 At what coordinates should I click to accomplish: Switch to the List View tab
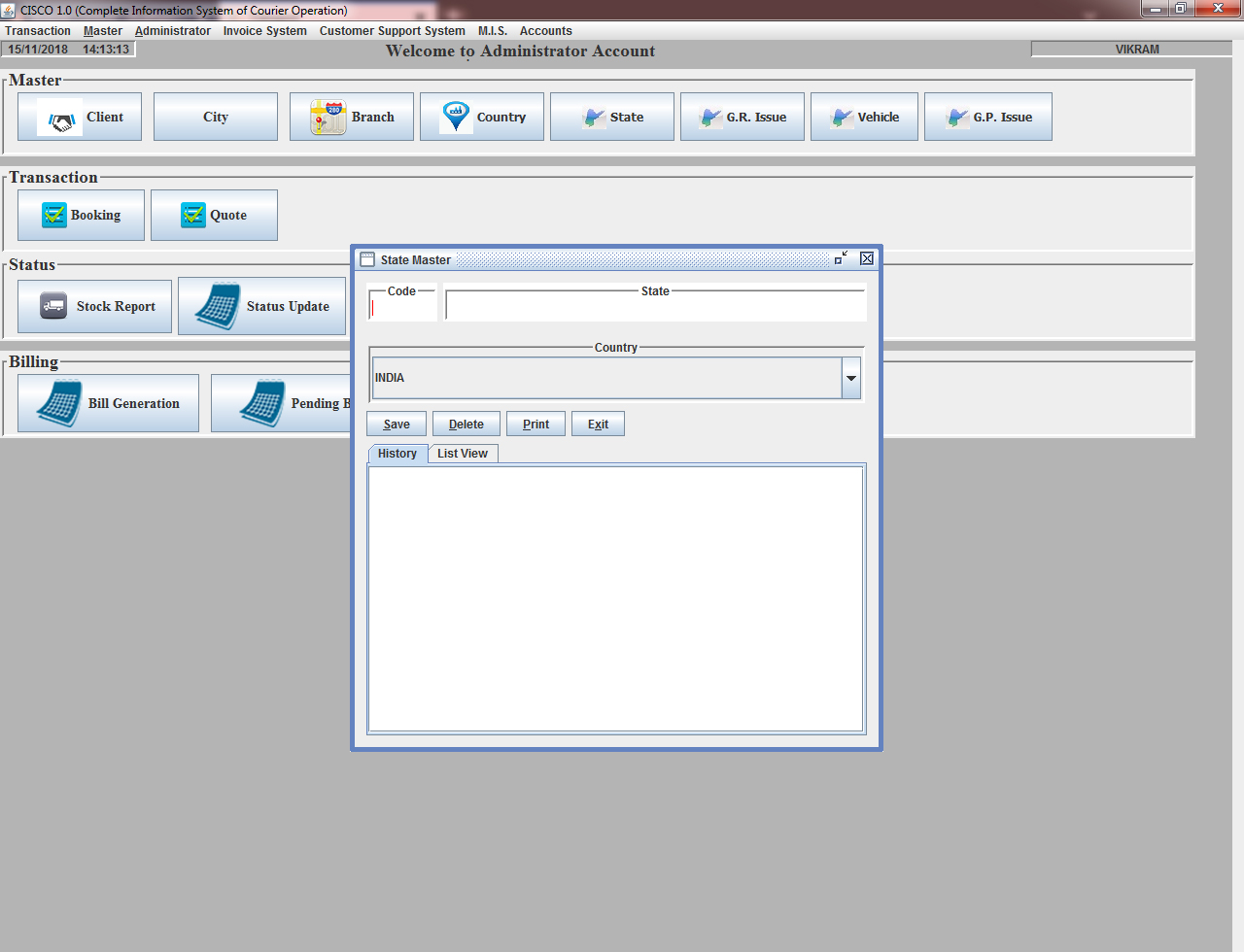tap(463, 454)
